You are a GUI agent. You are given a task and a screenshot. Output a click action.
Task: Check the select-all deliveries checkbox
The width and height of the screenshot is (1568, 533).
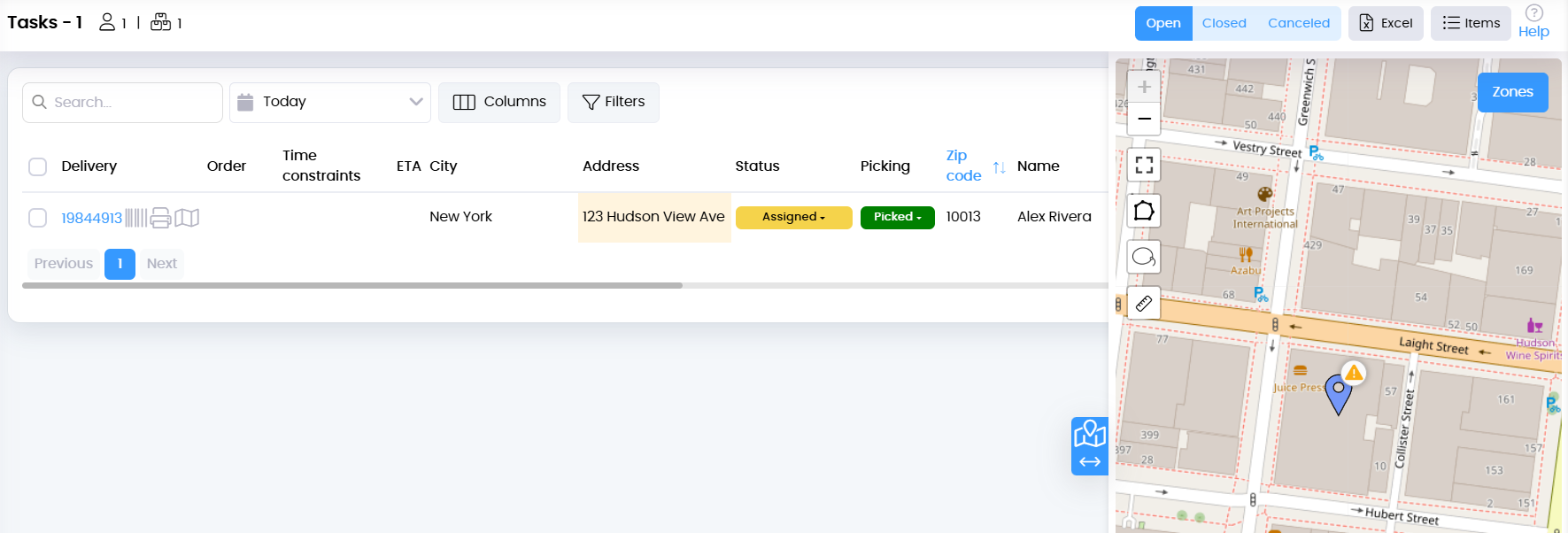point(37,166)
